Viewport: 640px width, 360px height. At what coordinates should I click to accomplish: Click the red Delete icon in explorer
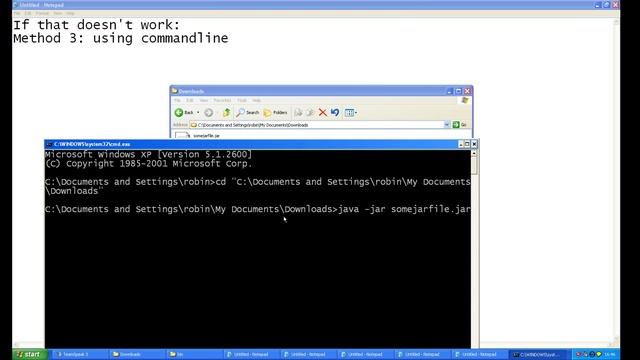pyautogui.click(x=322, y=113)
